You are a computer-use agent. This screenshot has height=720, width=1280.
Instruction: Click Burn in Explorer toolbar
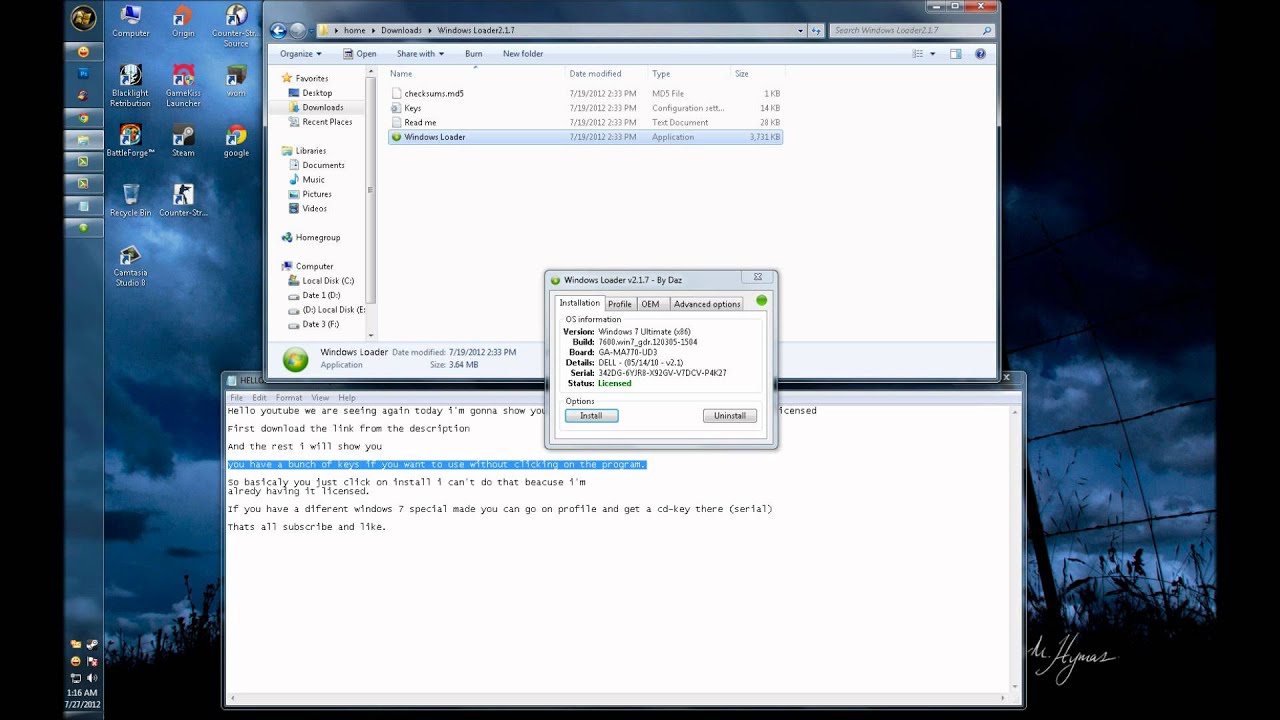[x=473, y=54]
